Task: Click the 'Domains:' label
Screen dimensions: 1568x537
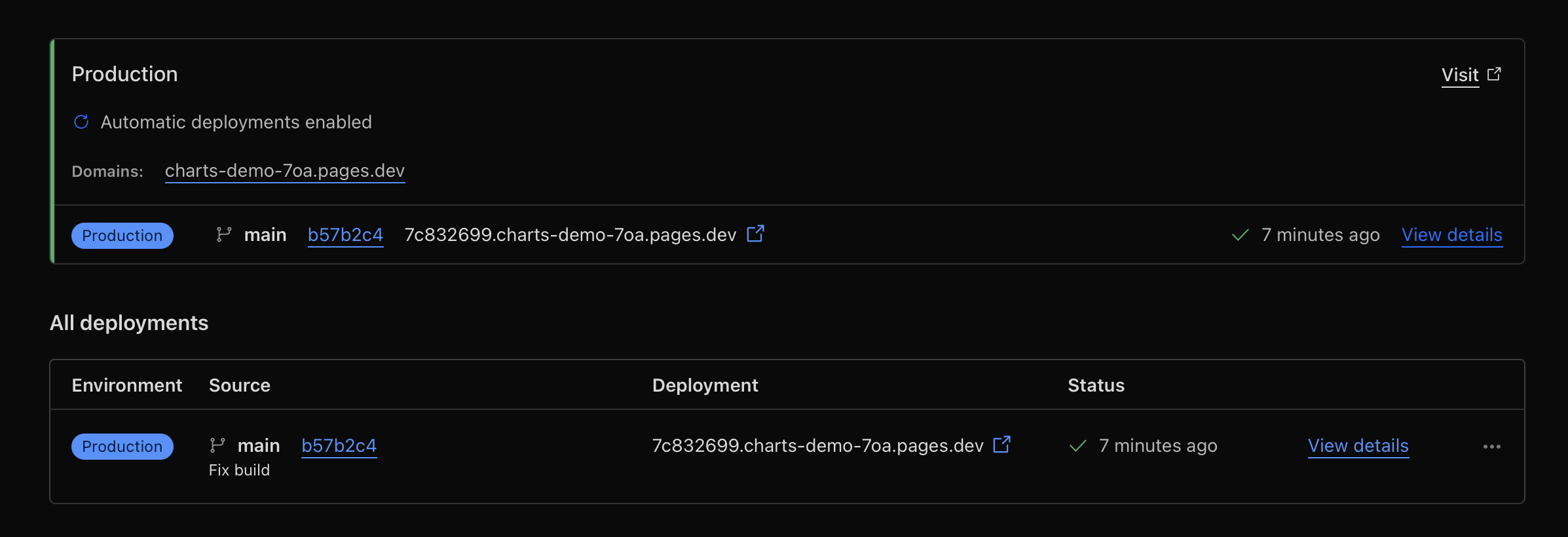Action: pos(107,172)
